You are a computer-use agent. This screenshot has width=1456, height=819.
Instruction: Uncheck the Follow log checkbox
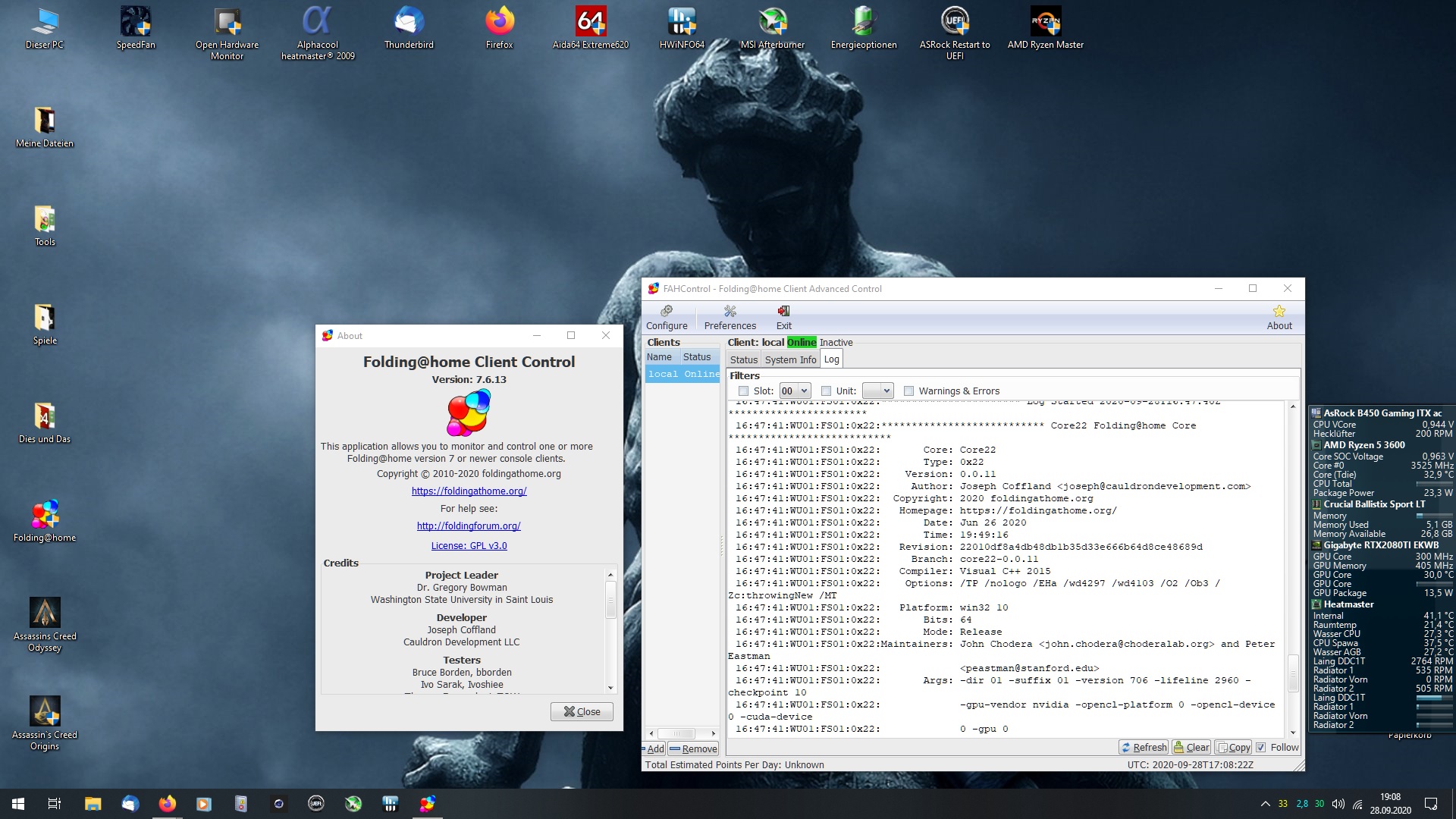[1260, 748]
